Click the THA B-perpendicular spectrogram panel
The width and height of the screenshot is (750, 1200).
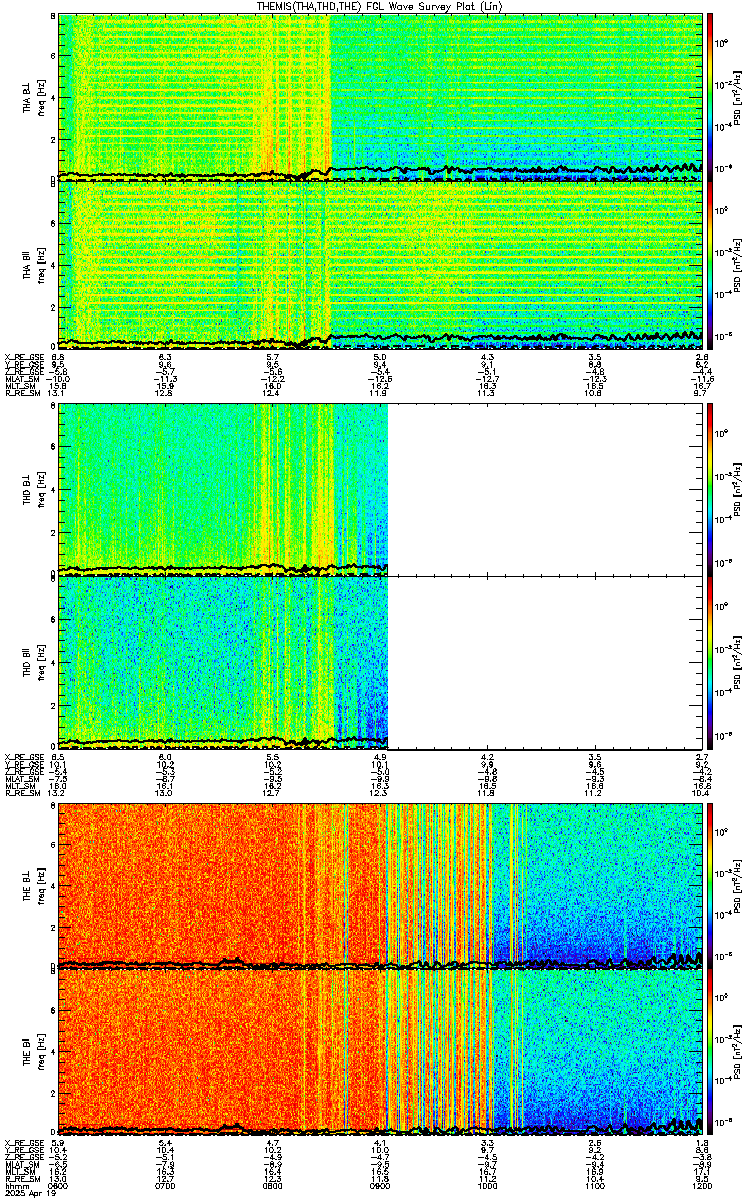378,97
